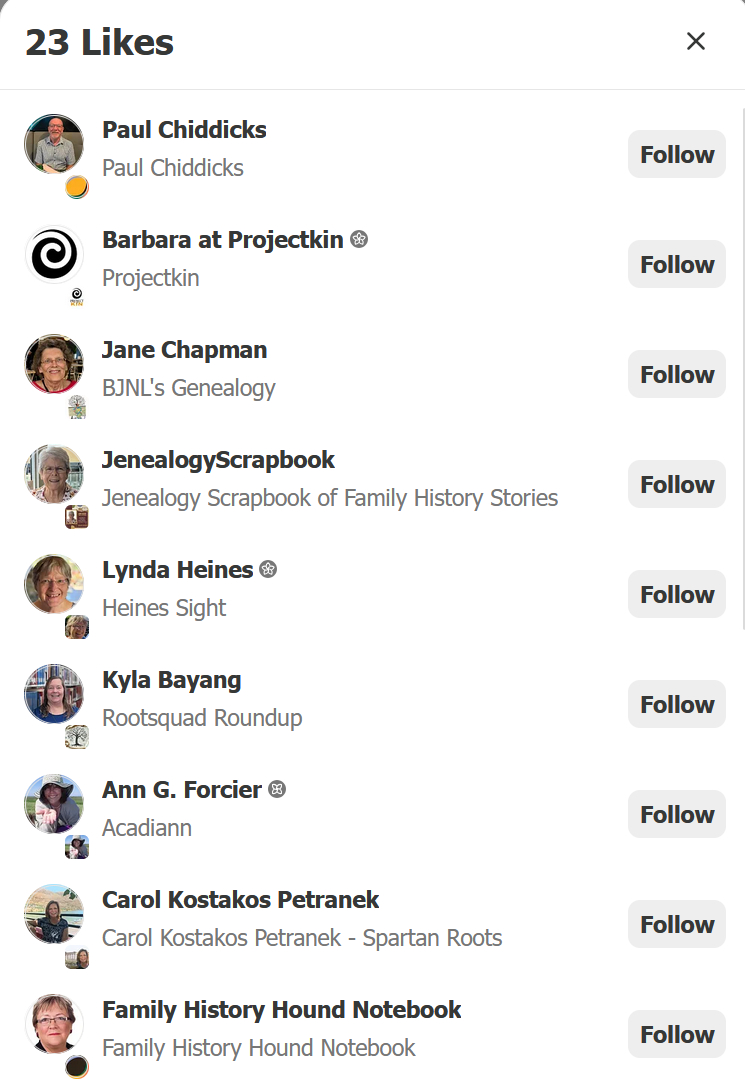Click the Rootsquad Roundup tree logo icon

[77, 737]
